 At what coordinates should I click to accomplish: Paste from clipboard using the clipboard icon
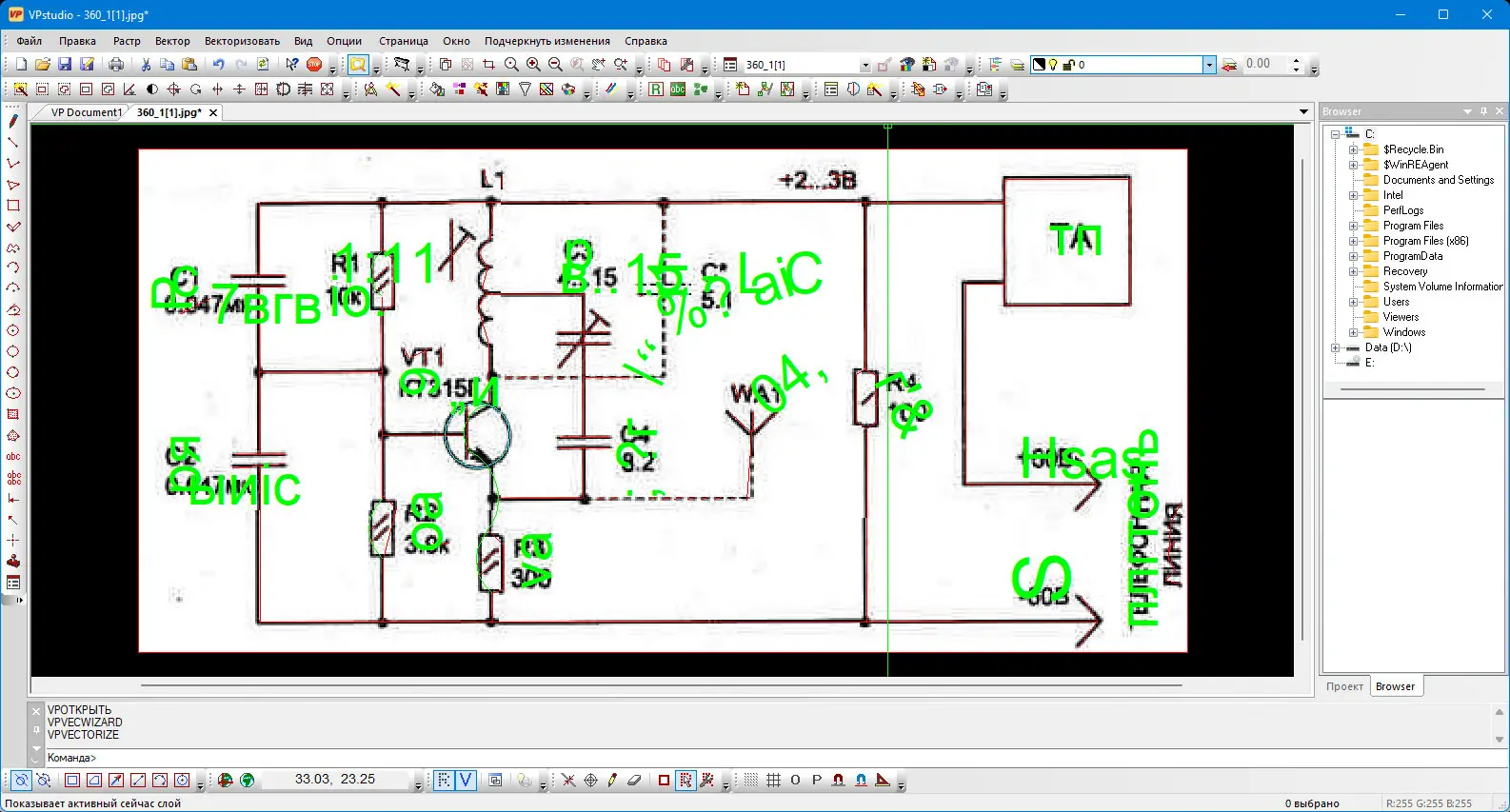[x=189, y=65]
